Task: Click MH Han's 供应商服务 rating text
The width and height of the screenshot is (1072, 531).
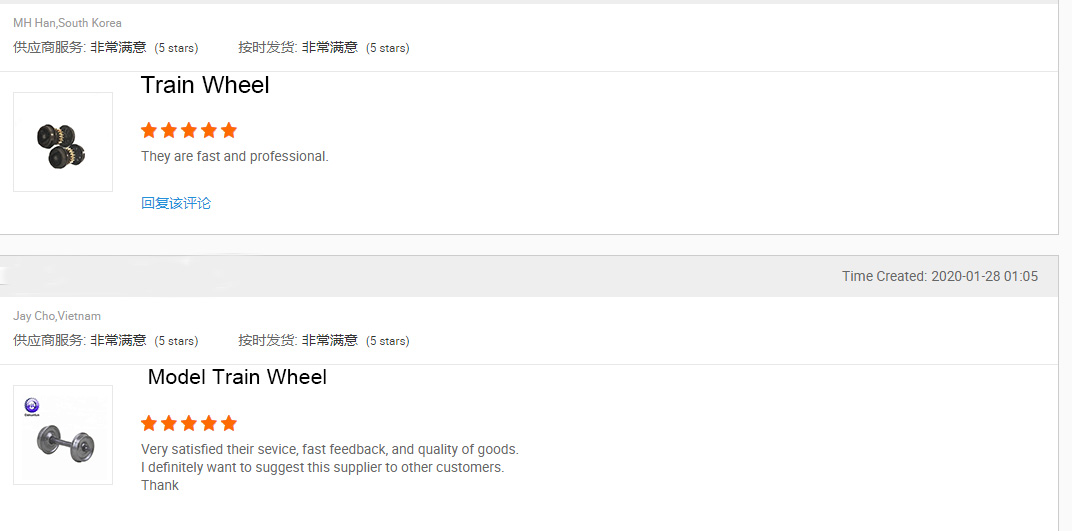Action: point(105,47)
